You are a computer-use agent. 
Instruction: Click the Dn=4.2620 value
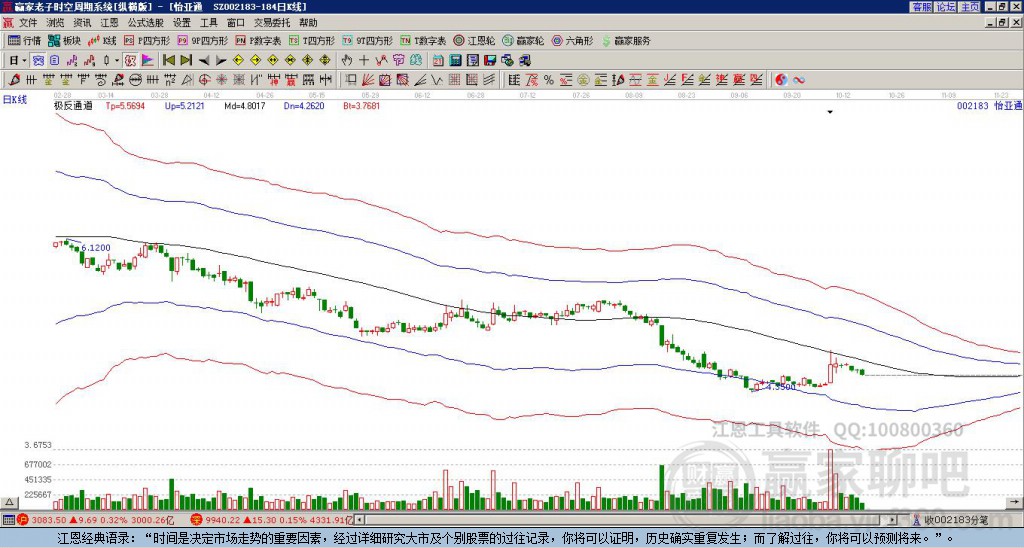(304, 105)
